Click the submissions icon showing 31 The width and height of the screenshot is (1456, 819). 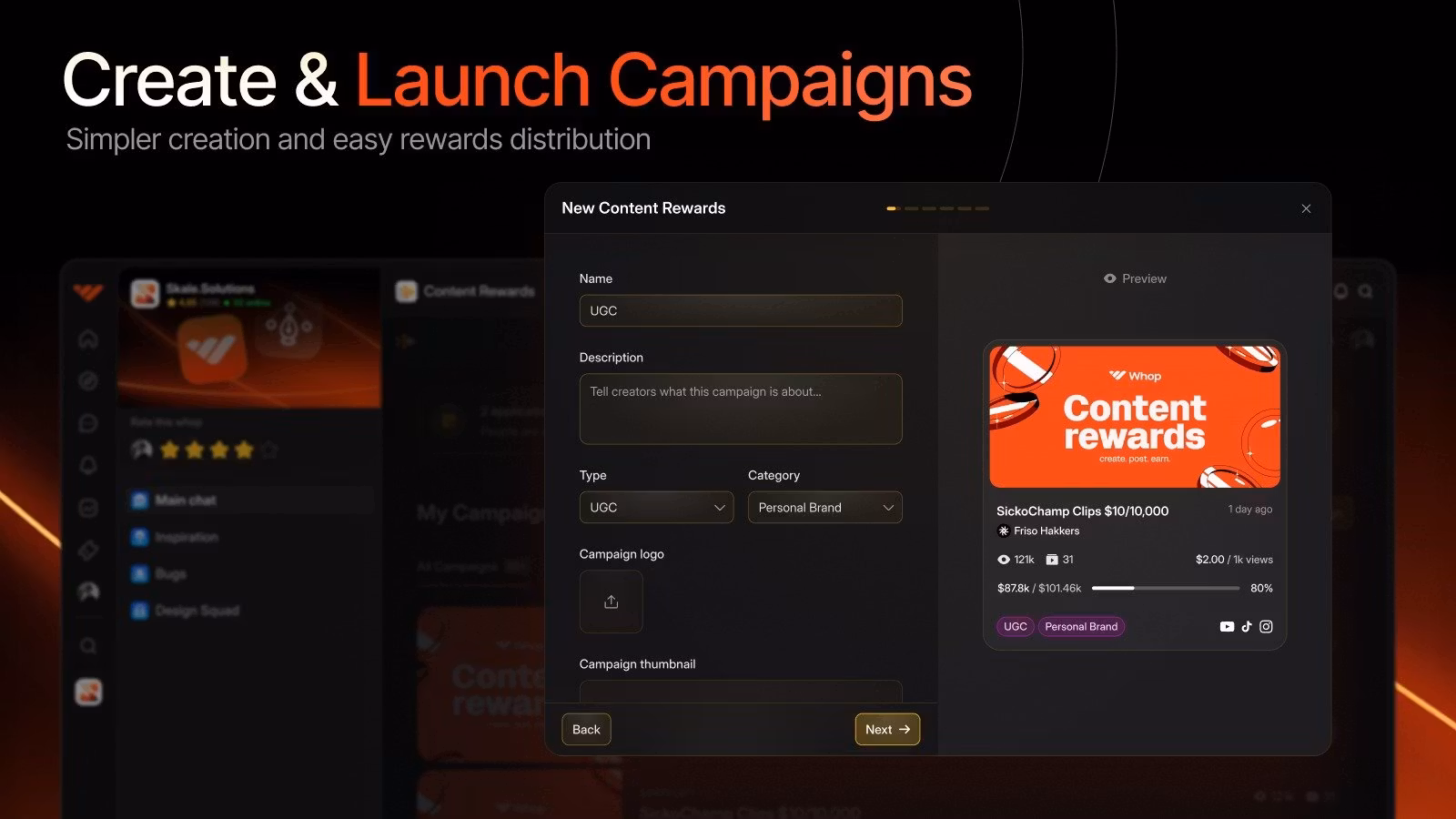(1052, 560)
